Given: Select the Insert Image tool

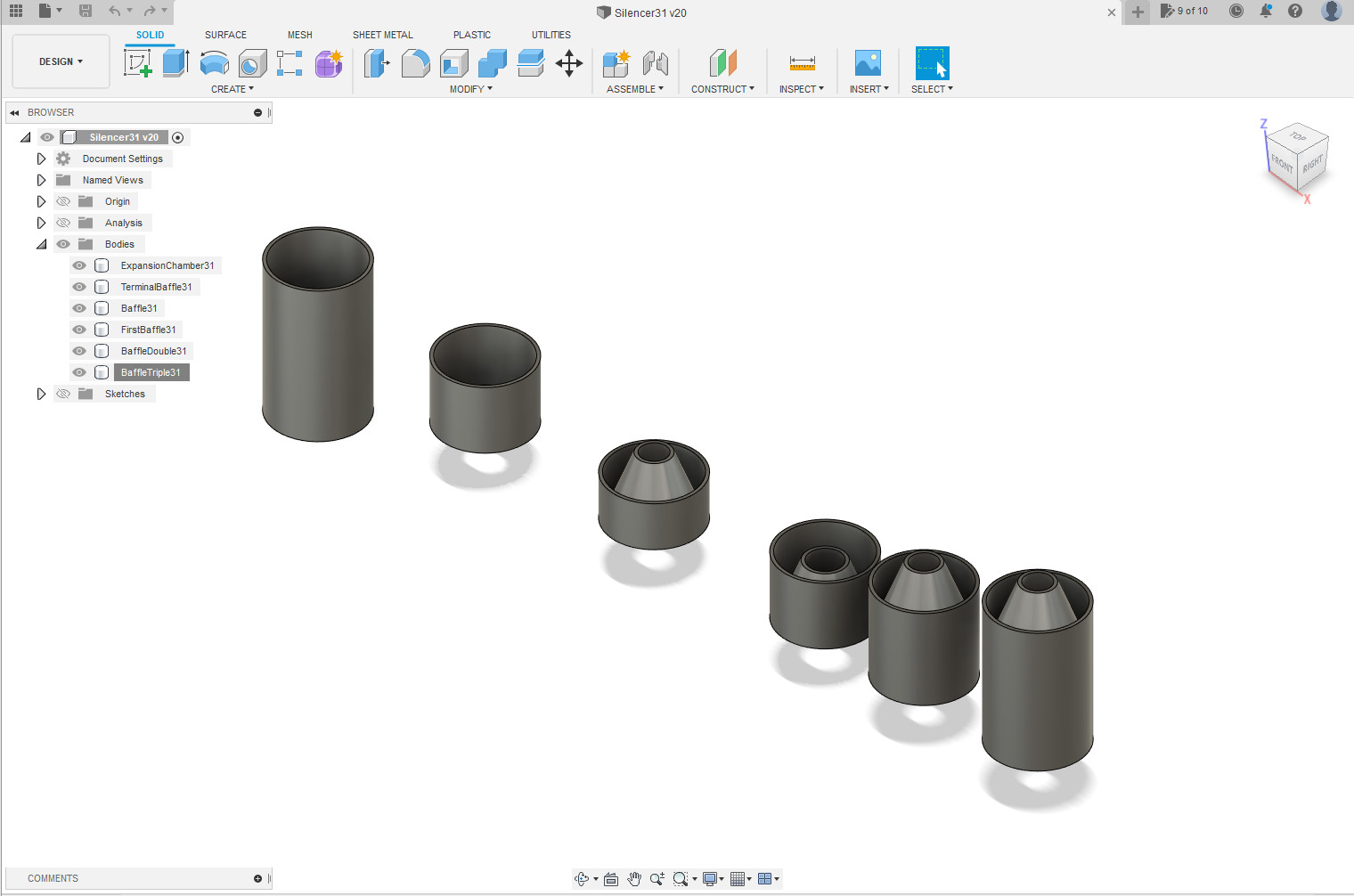Looking at the screenshot, I should [868, 63].
